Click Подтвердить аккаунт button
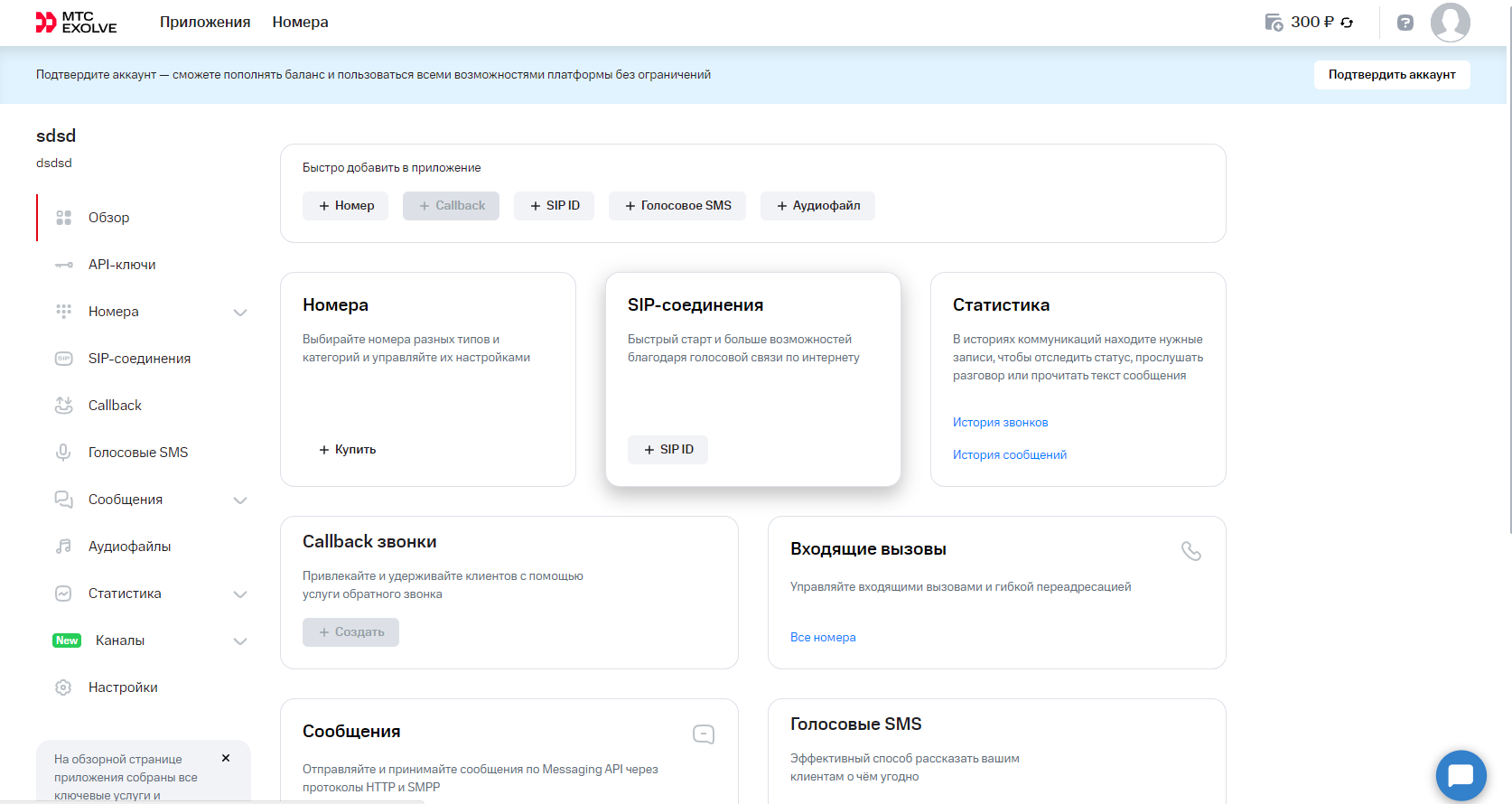 tap(1392, 75)
